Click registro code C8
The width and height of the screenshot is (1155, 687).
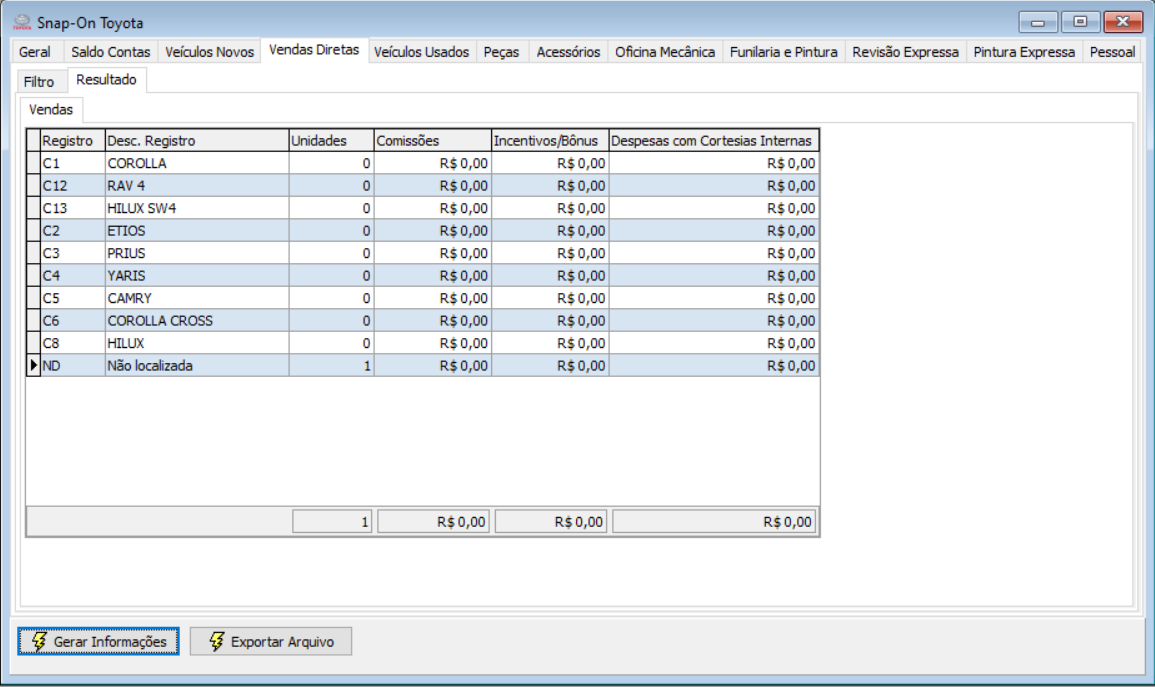tap(72, 343)
